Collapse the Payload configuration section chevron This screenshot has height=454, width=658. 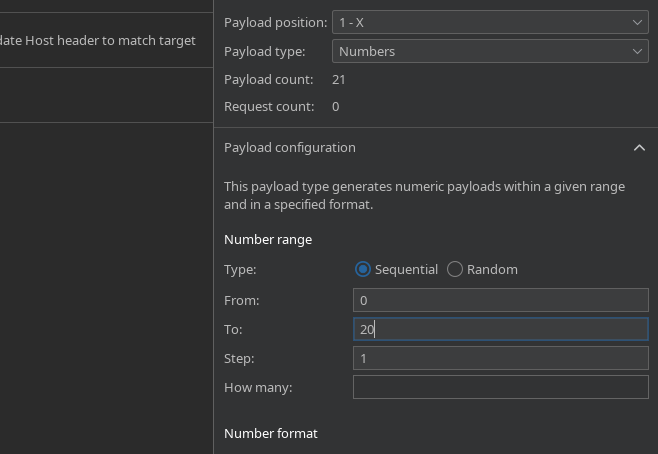(x=639, y=148)
